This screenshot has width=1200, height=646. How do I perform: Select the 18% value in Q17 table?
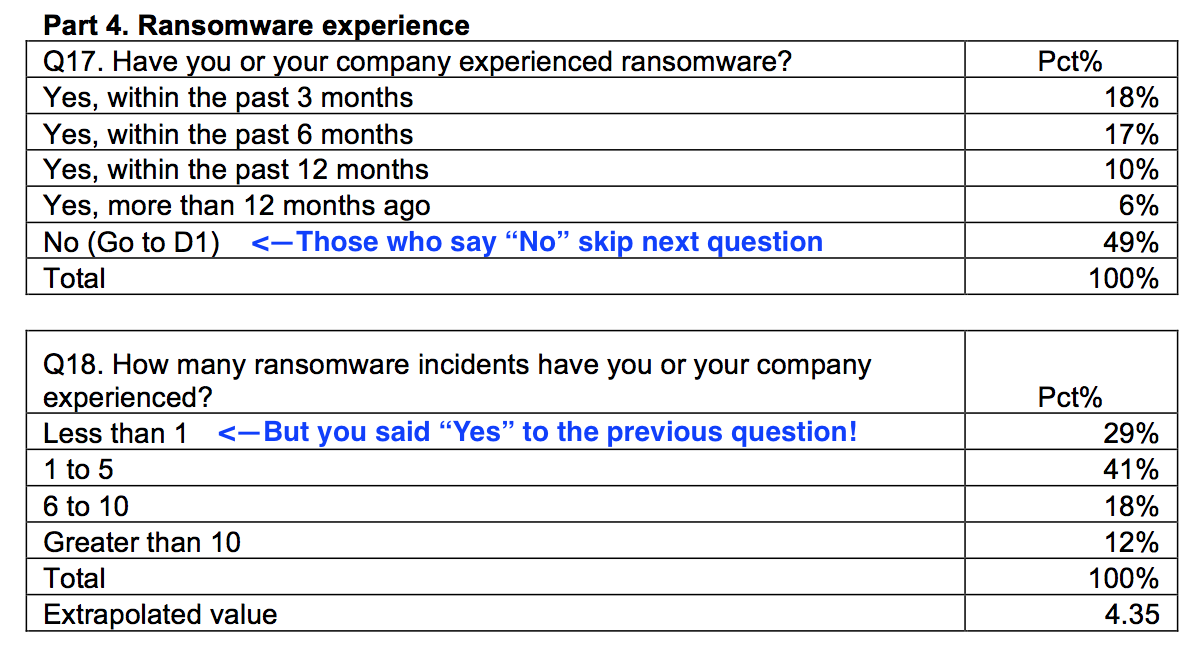(1132, 98)
